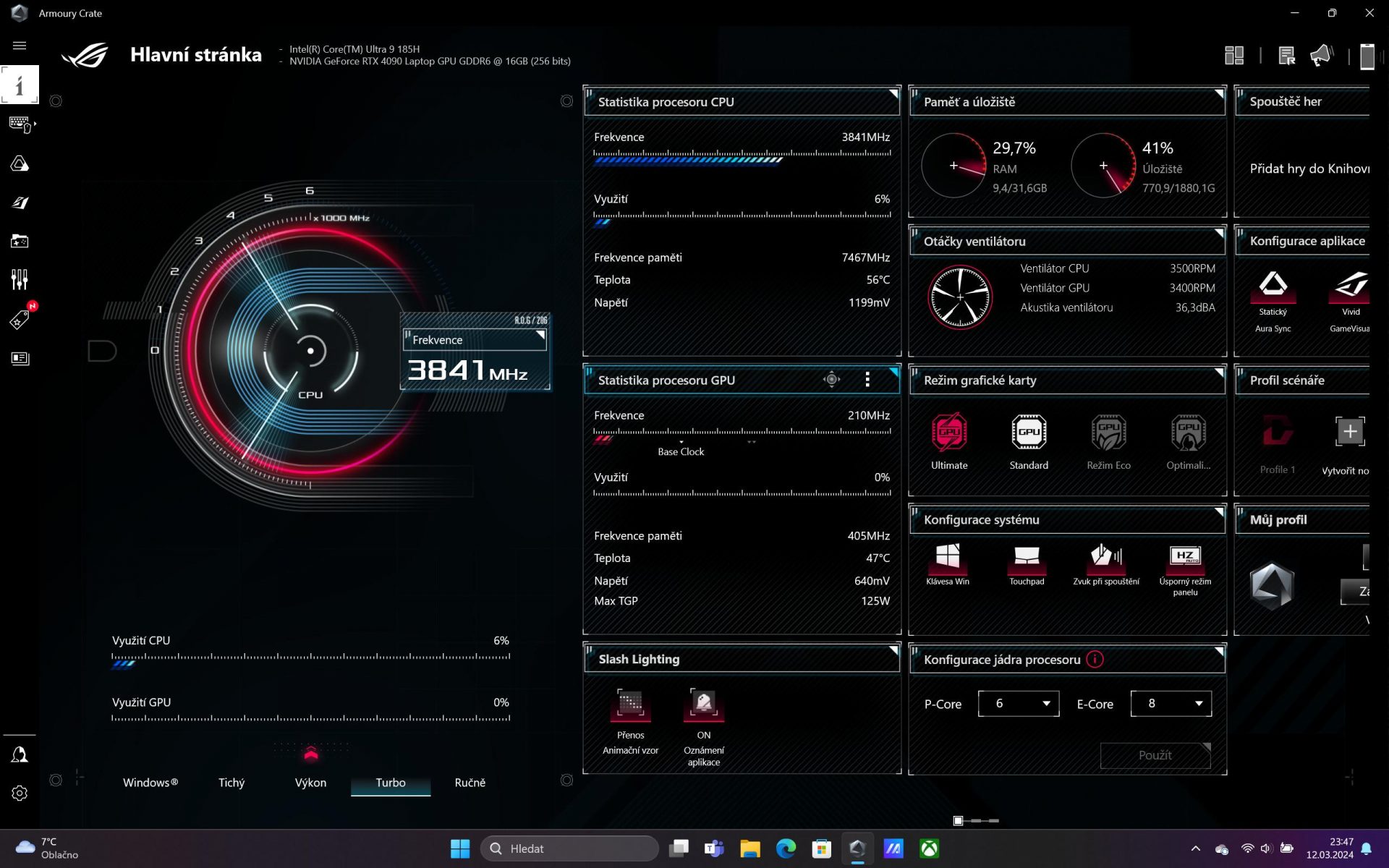This screenshot has height=868, width=1389.
Task: Open the battery device icon in header
Action: pyautogui.click(x=1367, y=56)
